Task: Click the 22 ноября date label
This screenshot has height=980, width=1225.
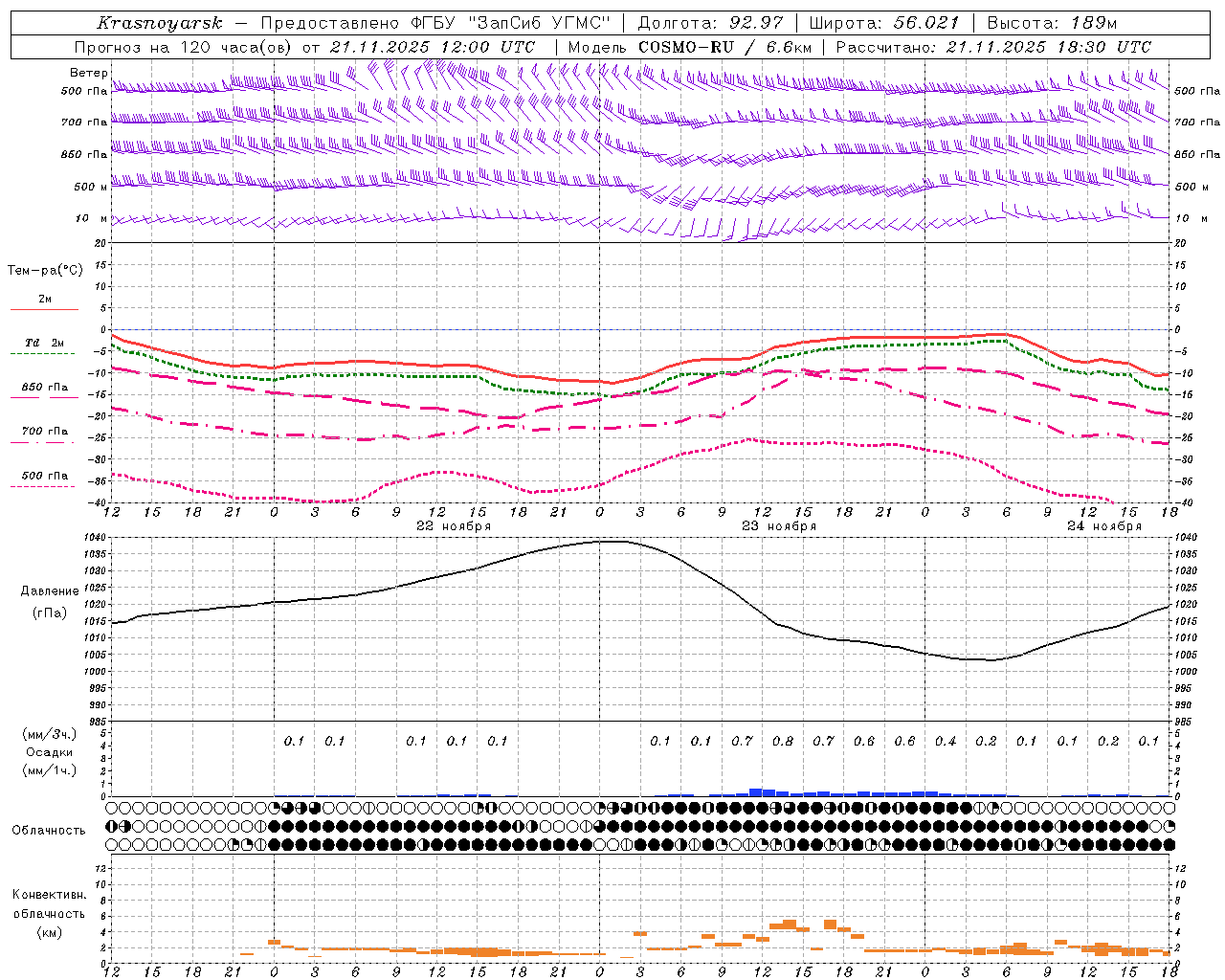Action: (x=453, y=526)
